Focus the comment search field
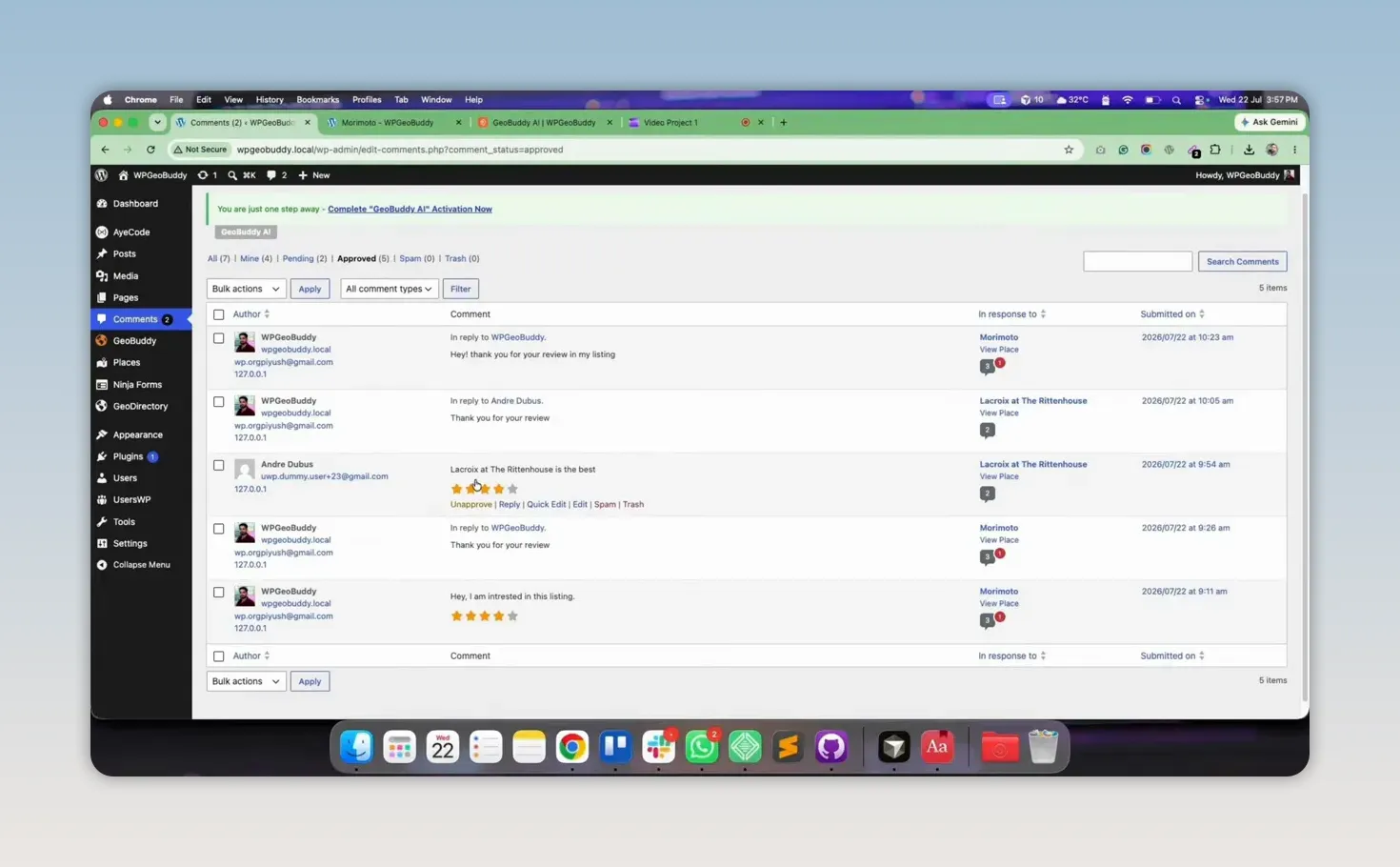The height and width of the screenshot is (867, 1400). click(x=1137, y=261)
